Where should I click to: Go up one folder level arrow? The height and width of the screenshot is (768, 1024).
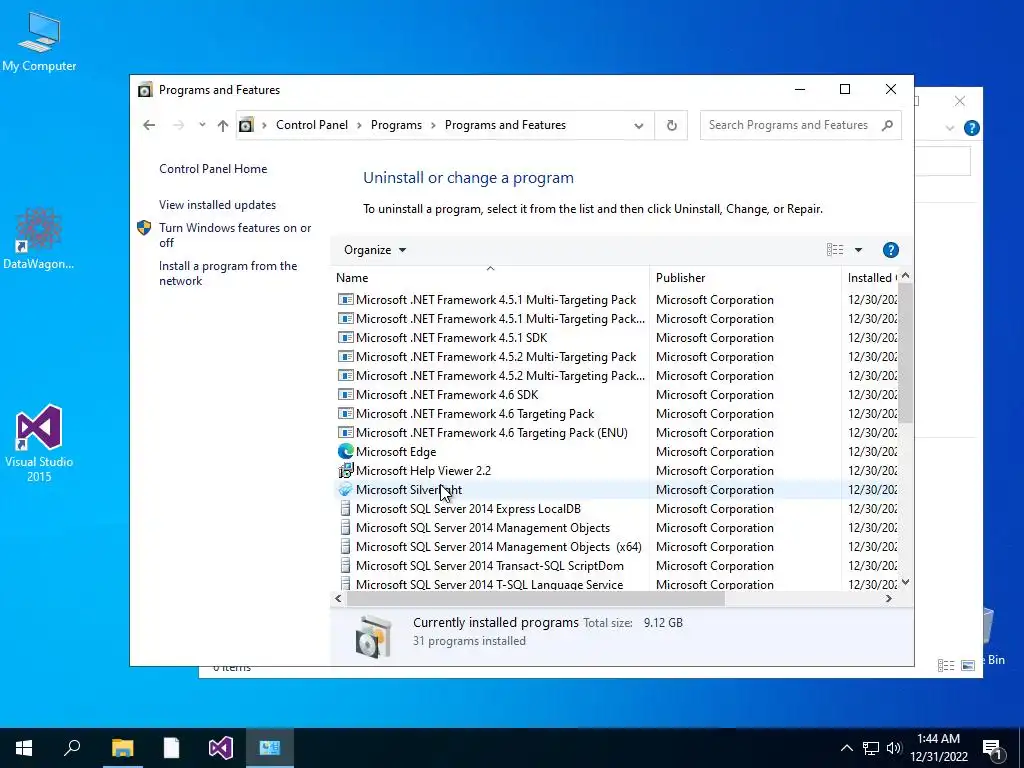tap(223, 125)
